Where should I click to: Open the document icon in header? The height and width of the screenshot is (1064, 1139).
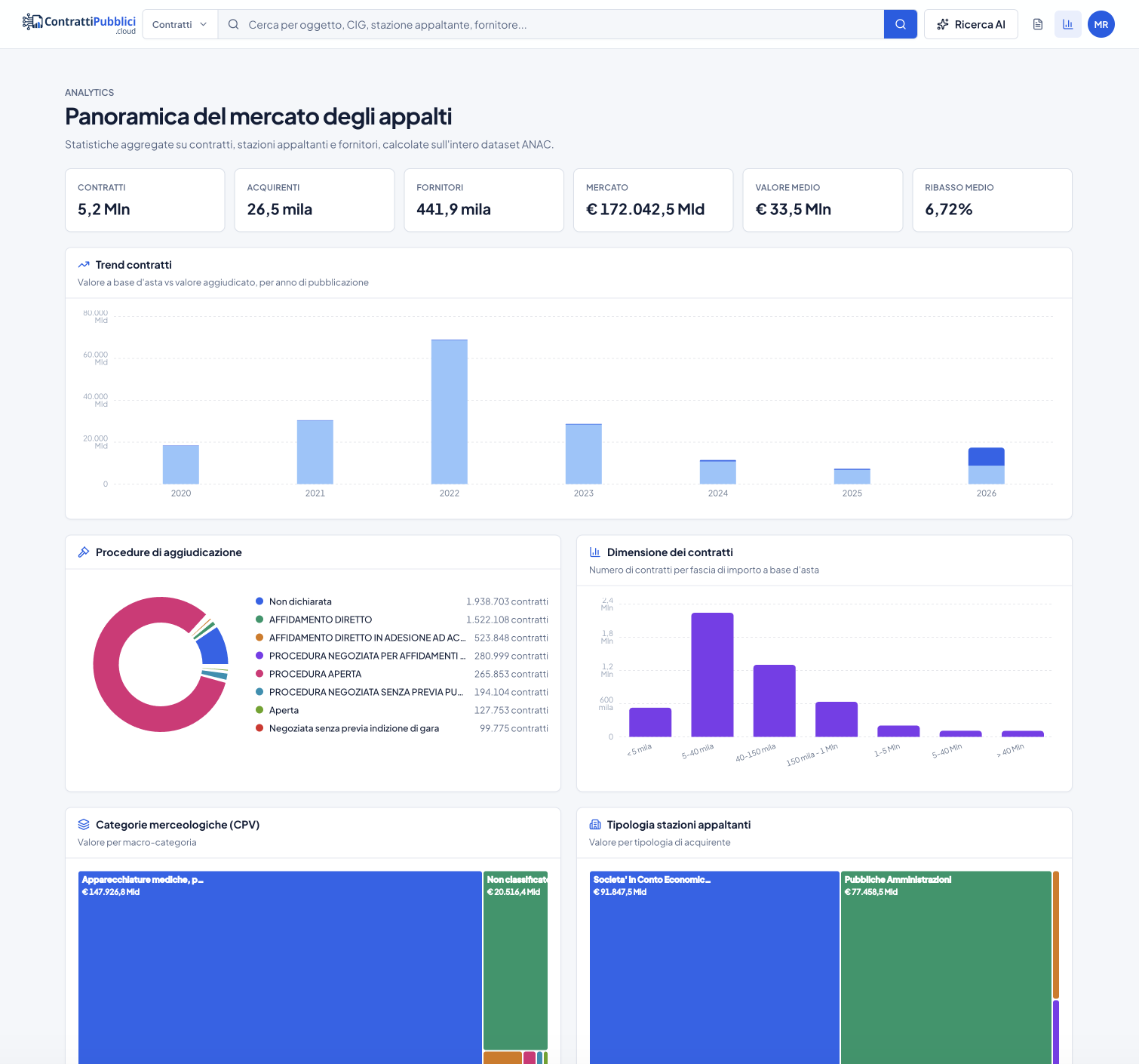click(x=1038, y=24)
